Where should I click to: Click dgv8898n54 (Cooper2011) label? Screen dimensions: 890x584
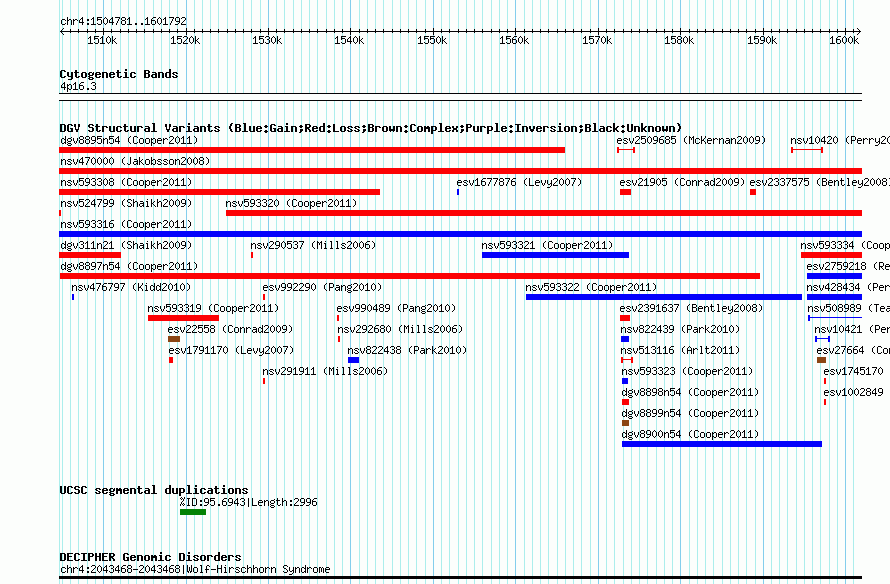coord(690,392)
